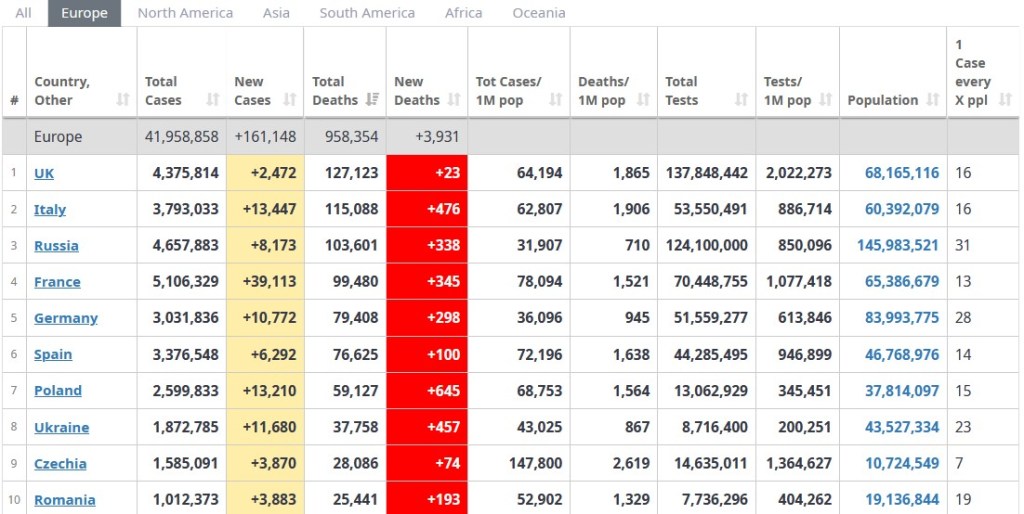Select the Asia tab
Viewport: 1024px width, 514px height.
point(276,13)
